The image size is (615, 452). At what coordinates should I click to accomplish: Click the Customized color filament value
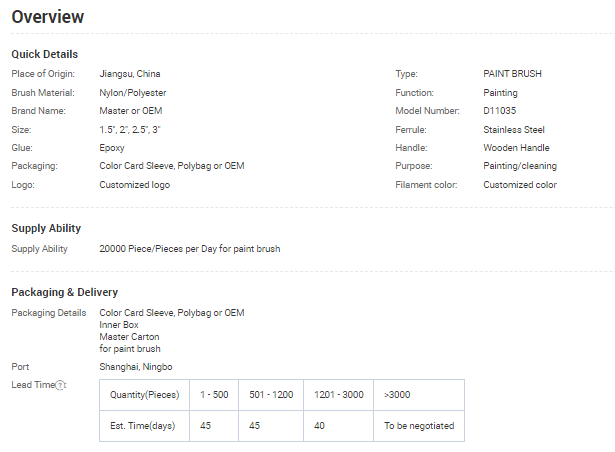pyautogui.click(x=520, y=185)
